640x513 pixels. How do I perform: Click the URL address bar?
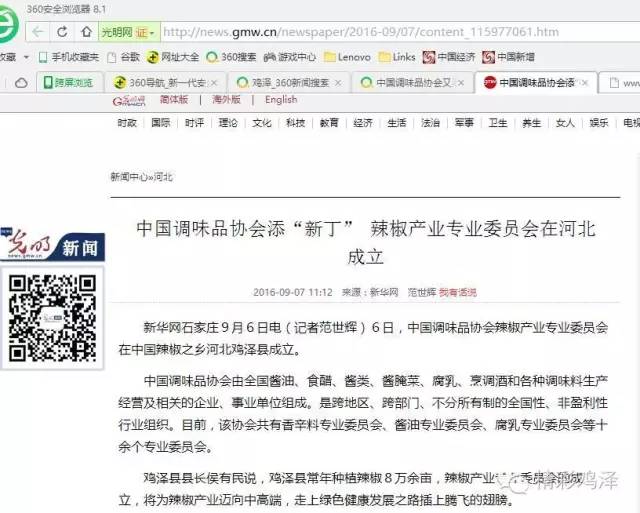(400, 32)
